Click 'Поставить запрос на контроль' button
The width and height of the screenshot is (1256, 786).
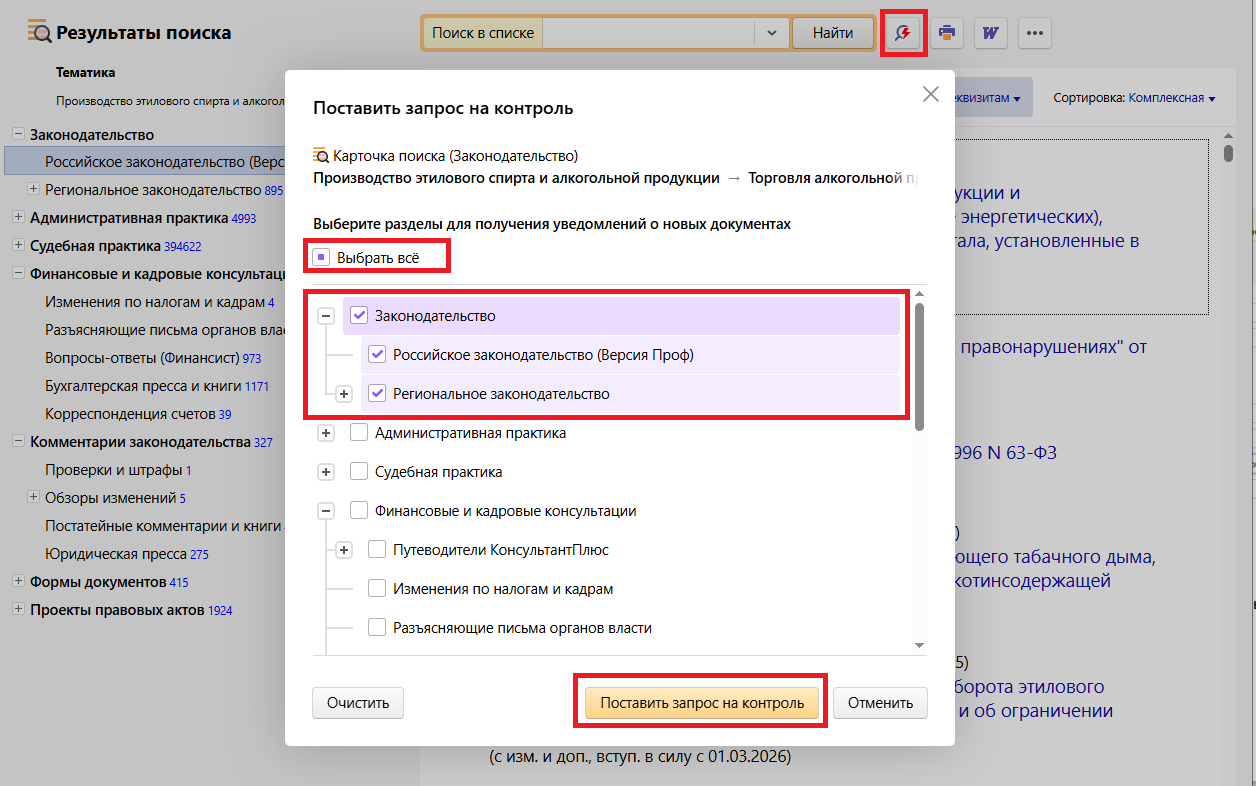[x=702, y=703]
